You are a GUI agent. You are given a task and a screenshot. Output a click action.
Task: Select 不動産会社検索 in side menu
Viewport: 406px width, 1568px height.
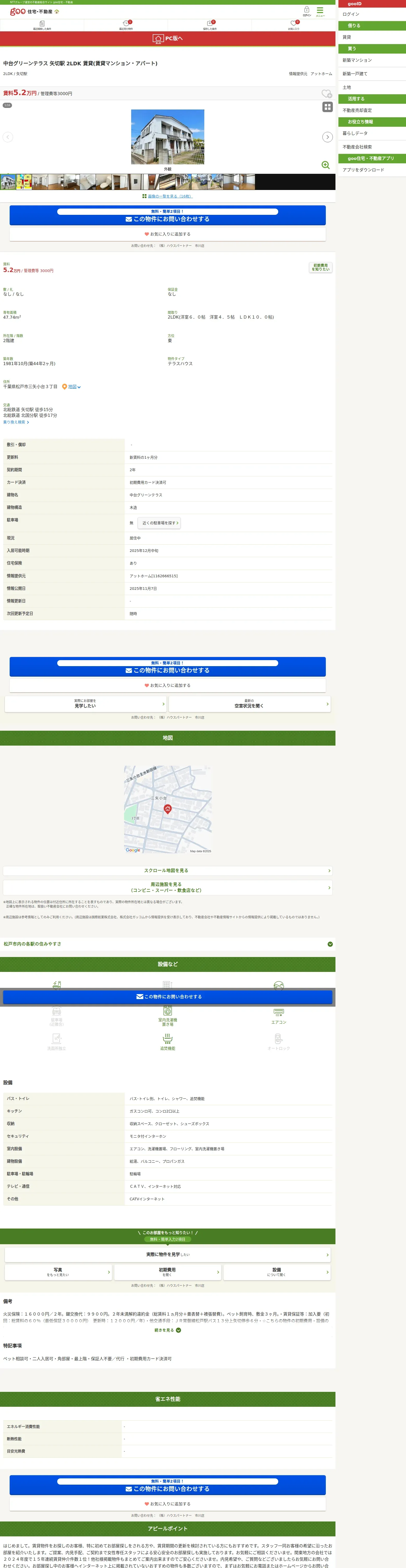(x=372, y=147)
